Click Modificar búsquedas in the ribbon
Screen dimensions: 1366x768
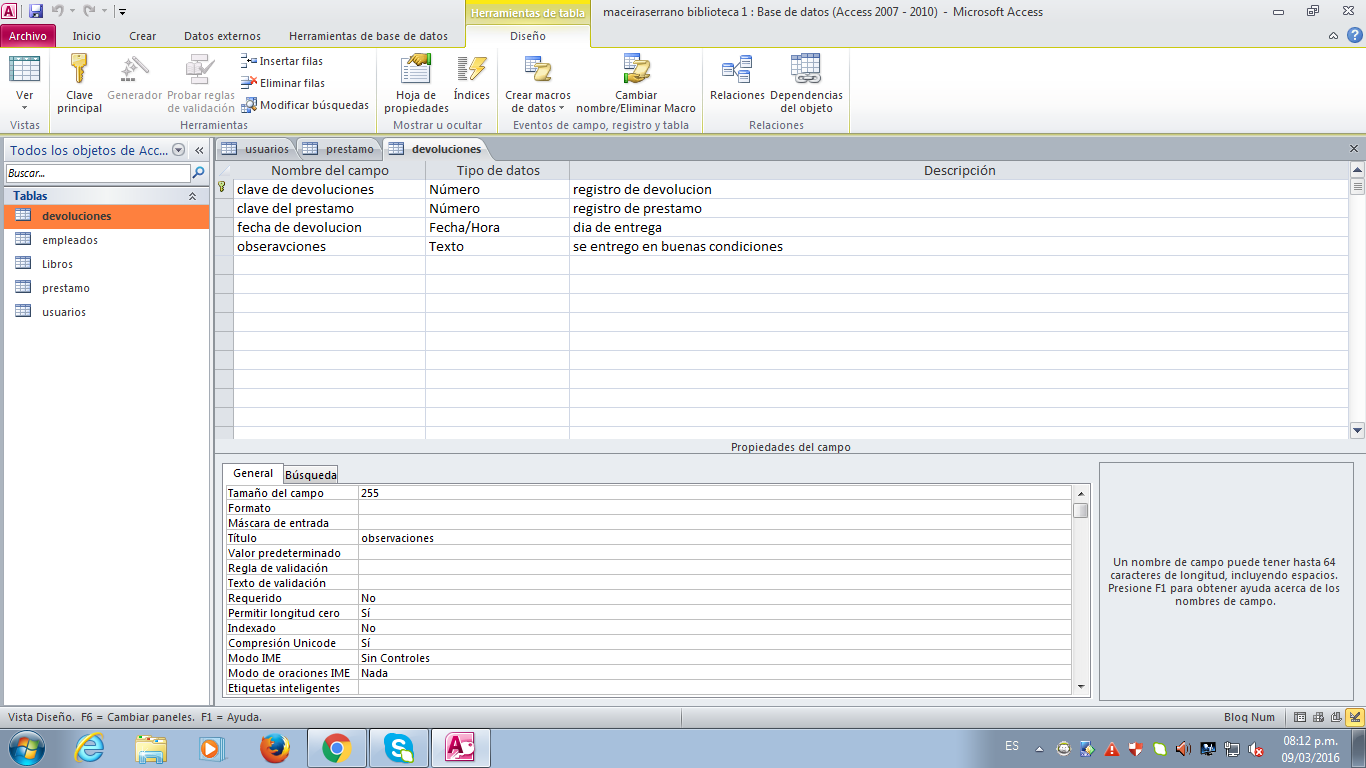pos(305,105)
